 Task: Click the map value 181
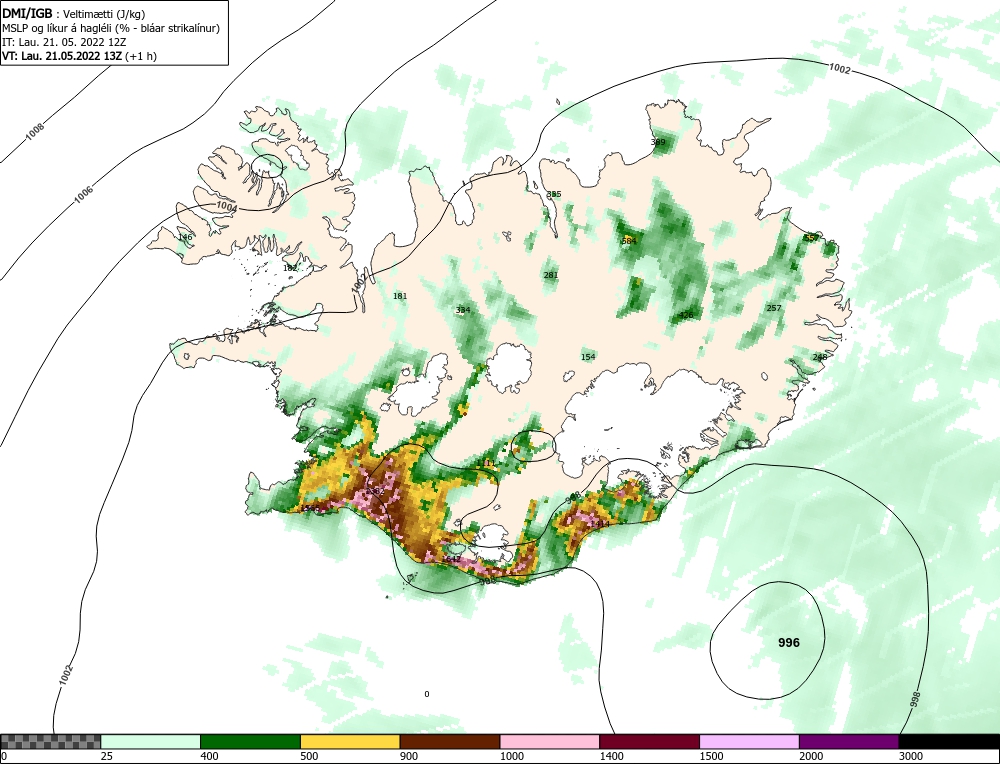[400, 296]
